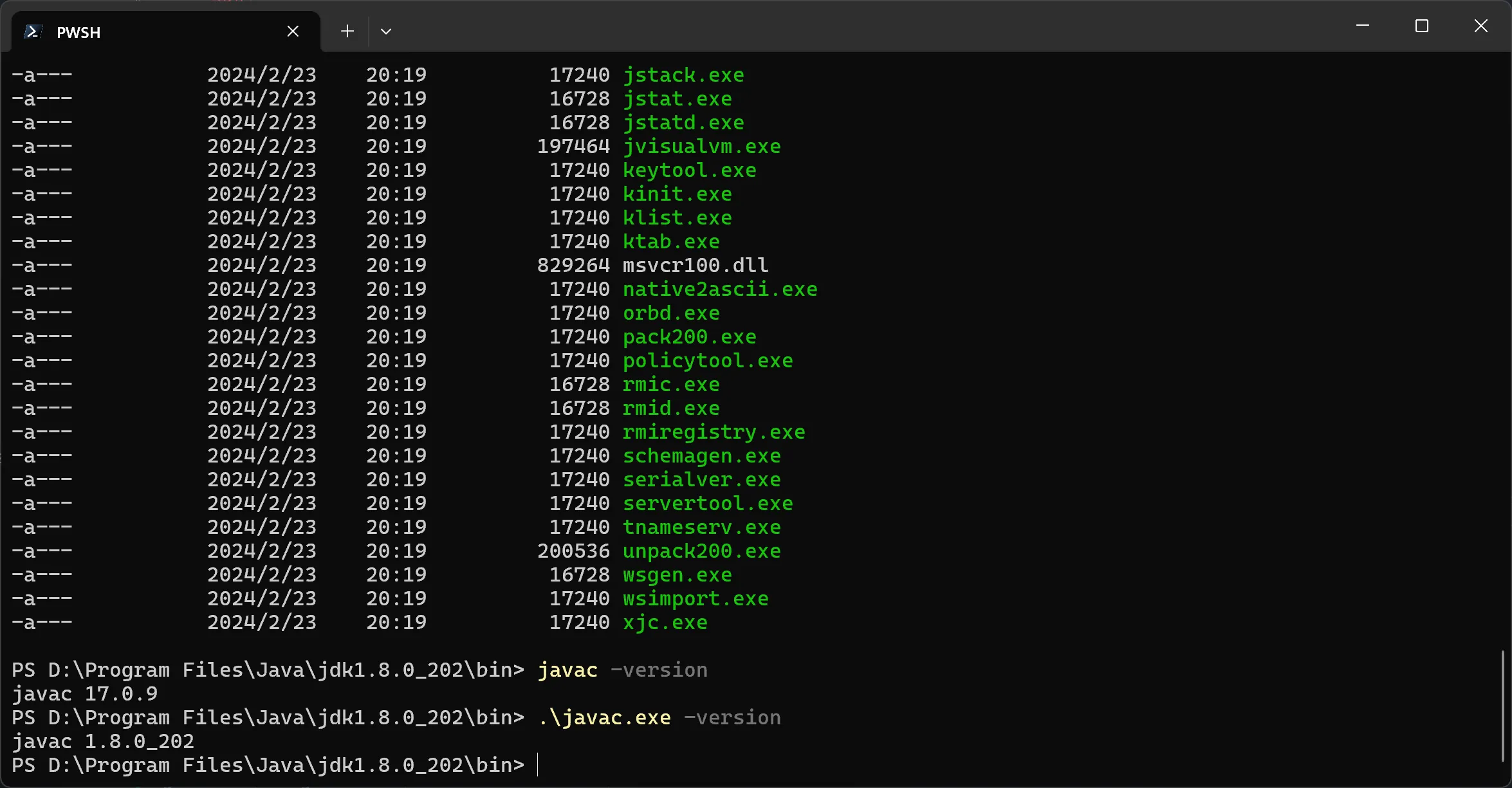Close the terminal window

(1481, 26)
